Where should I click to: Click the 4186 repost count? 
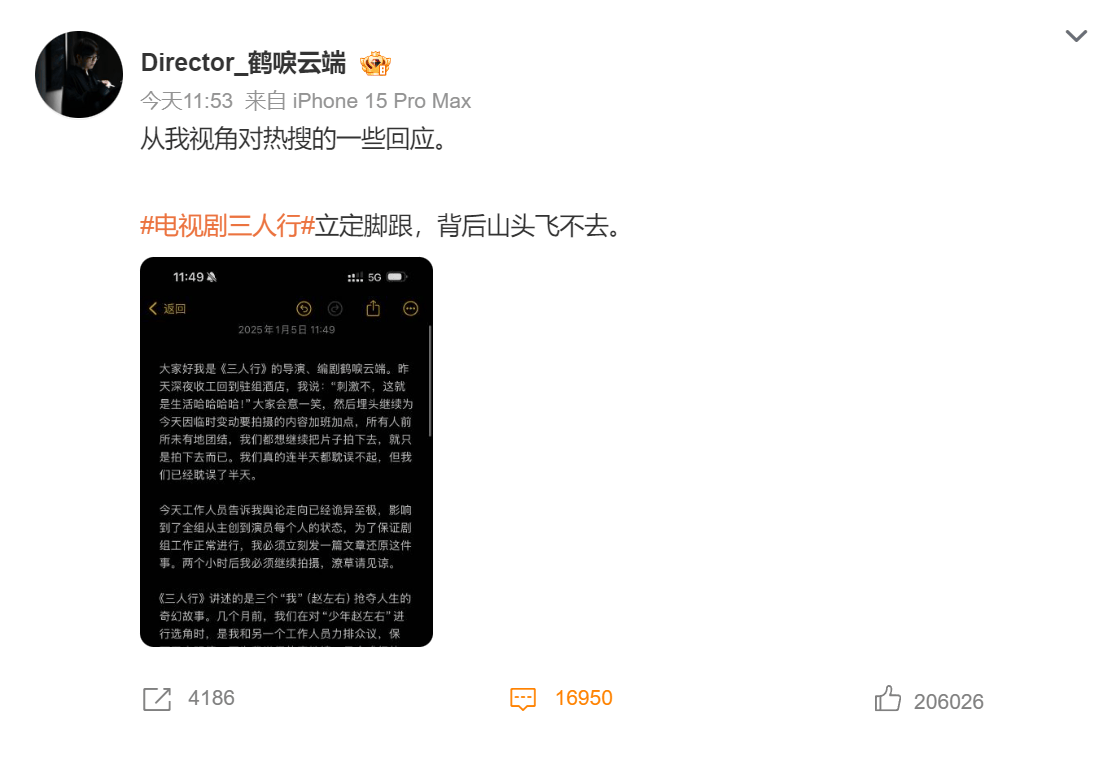click(211, 698)
